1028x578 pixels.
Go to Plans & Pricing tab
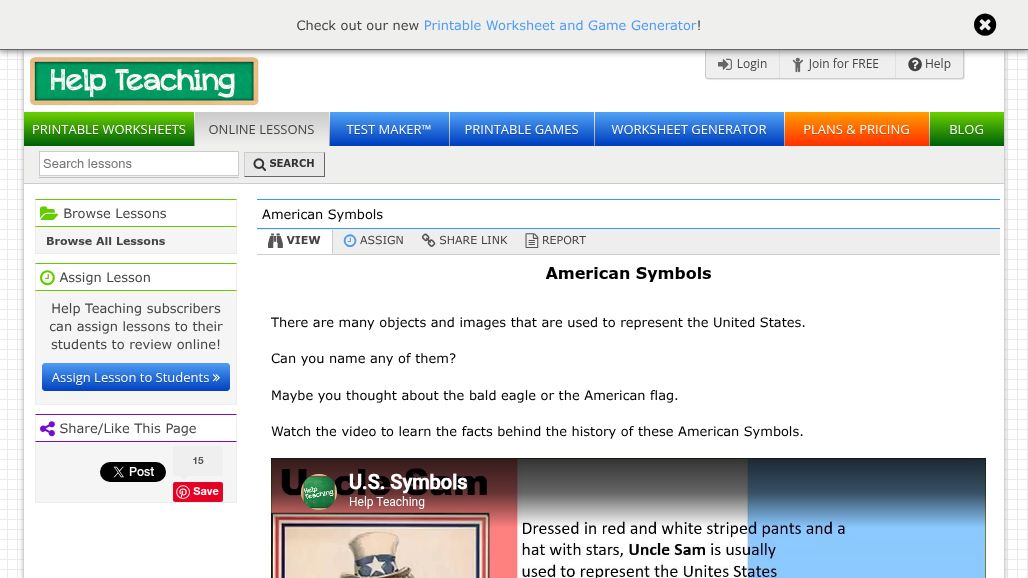[856, 129]
